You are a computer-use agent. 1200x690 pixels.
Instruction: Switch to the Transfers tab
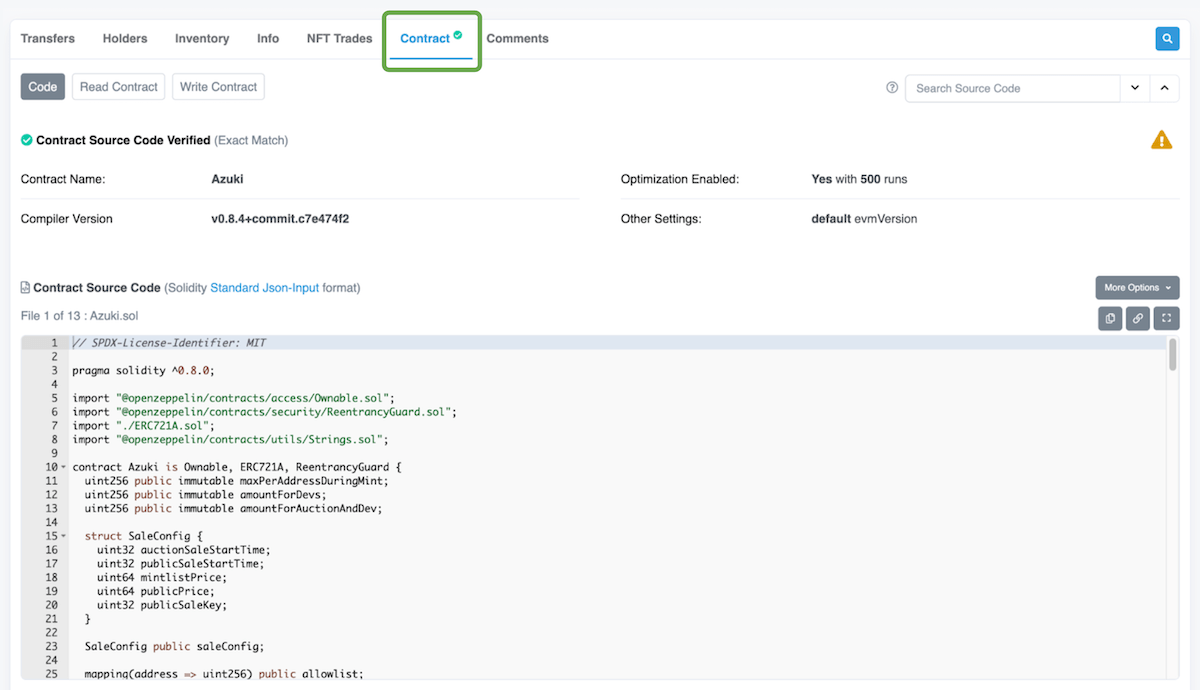coord(48,38)
